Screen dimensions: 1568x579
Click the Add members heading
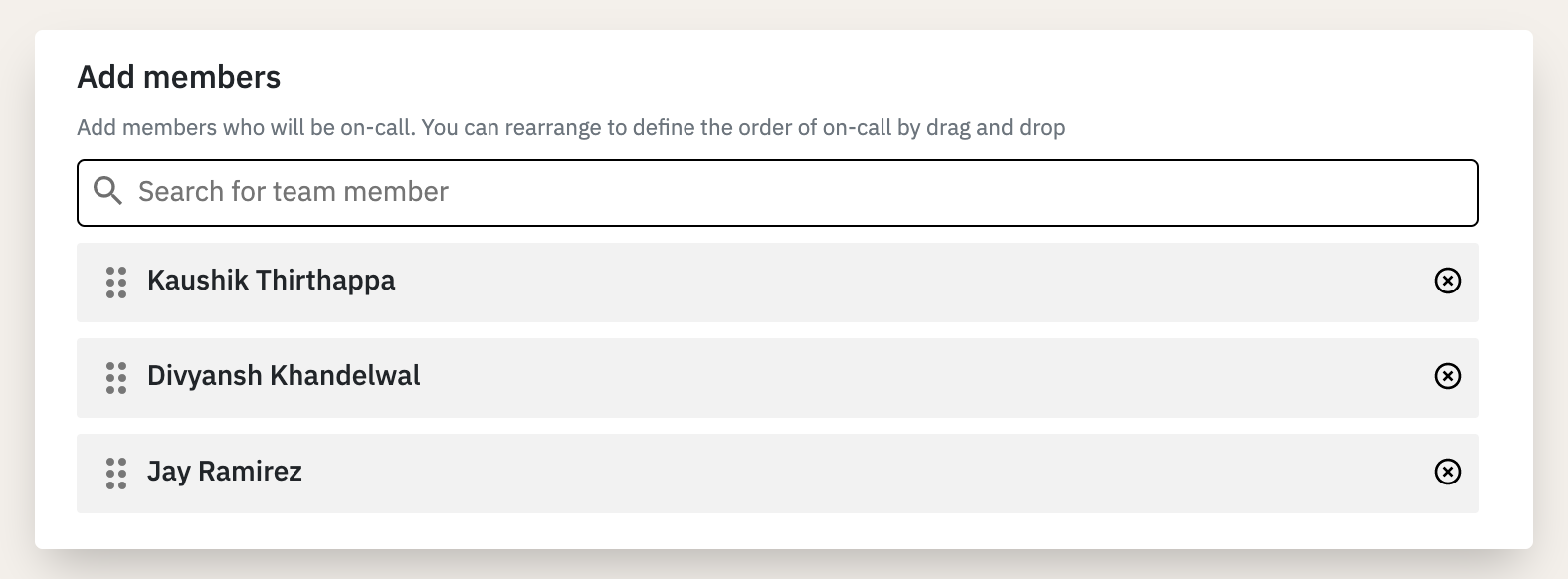[179, 77]
